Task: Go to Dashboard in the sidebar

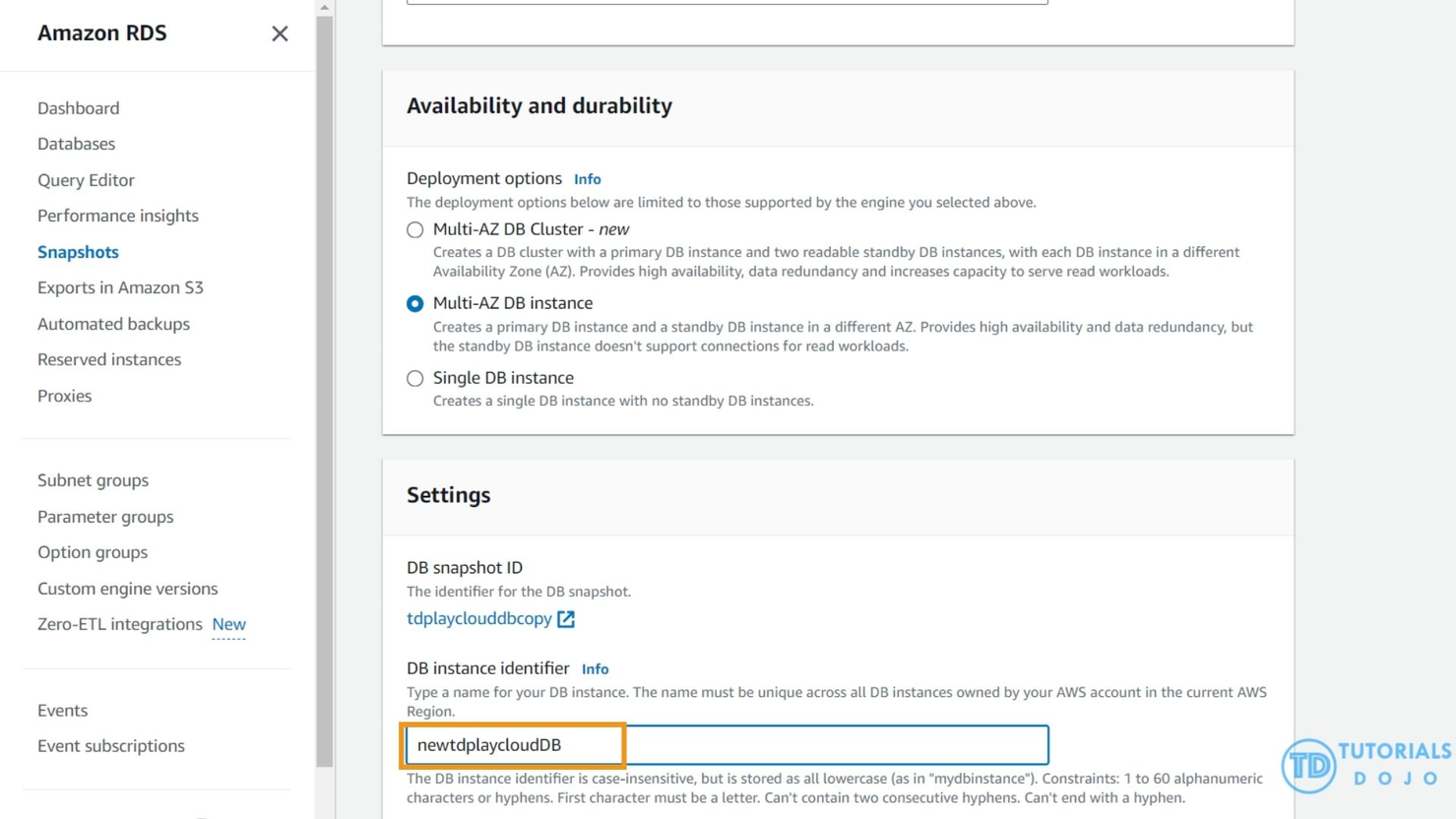Action: tap(79, 108)
